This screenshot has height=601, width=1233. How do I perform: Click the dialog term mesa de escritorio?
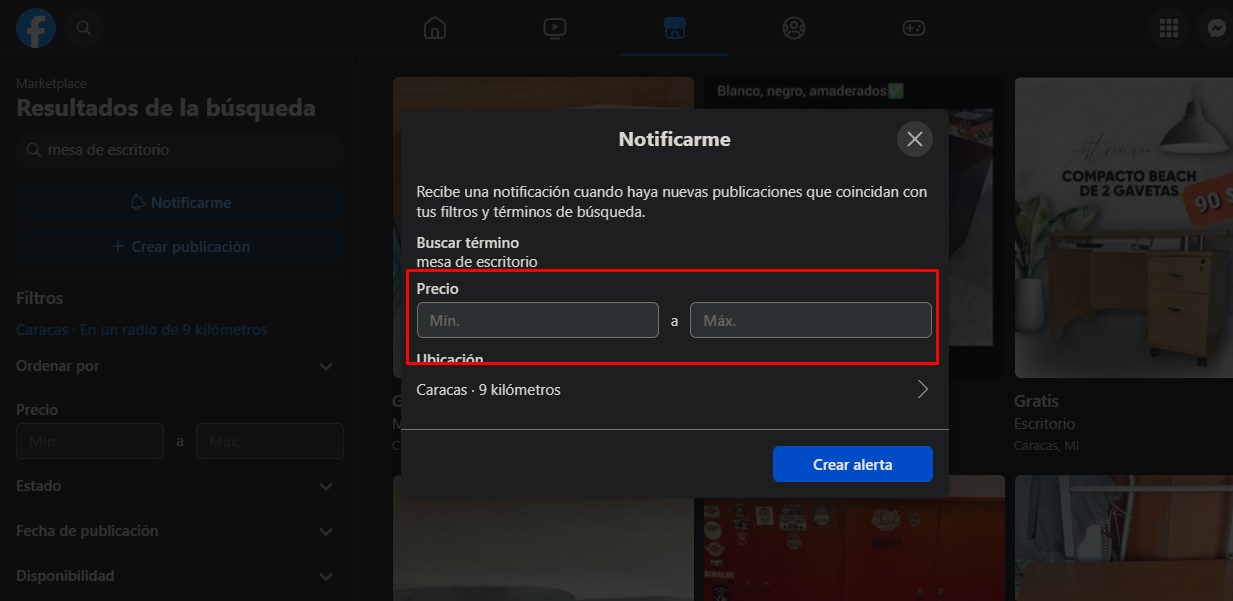click(477, 262)
